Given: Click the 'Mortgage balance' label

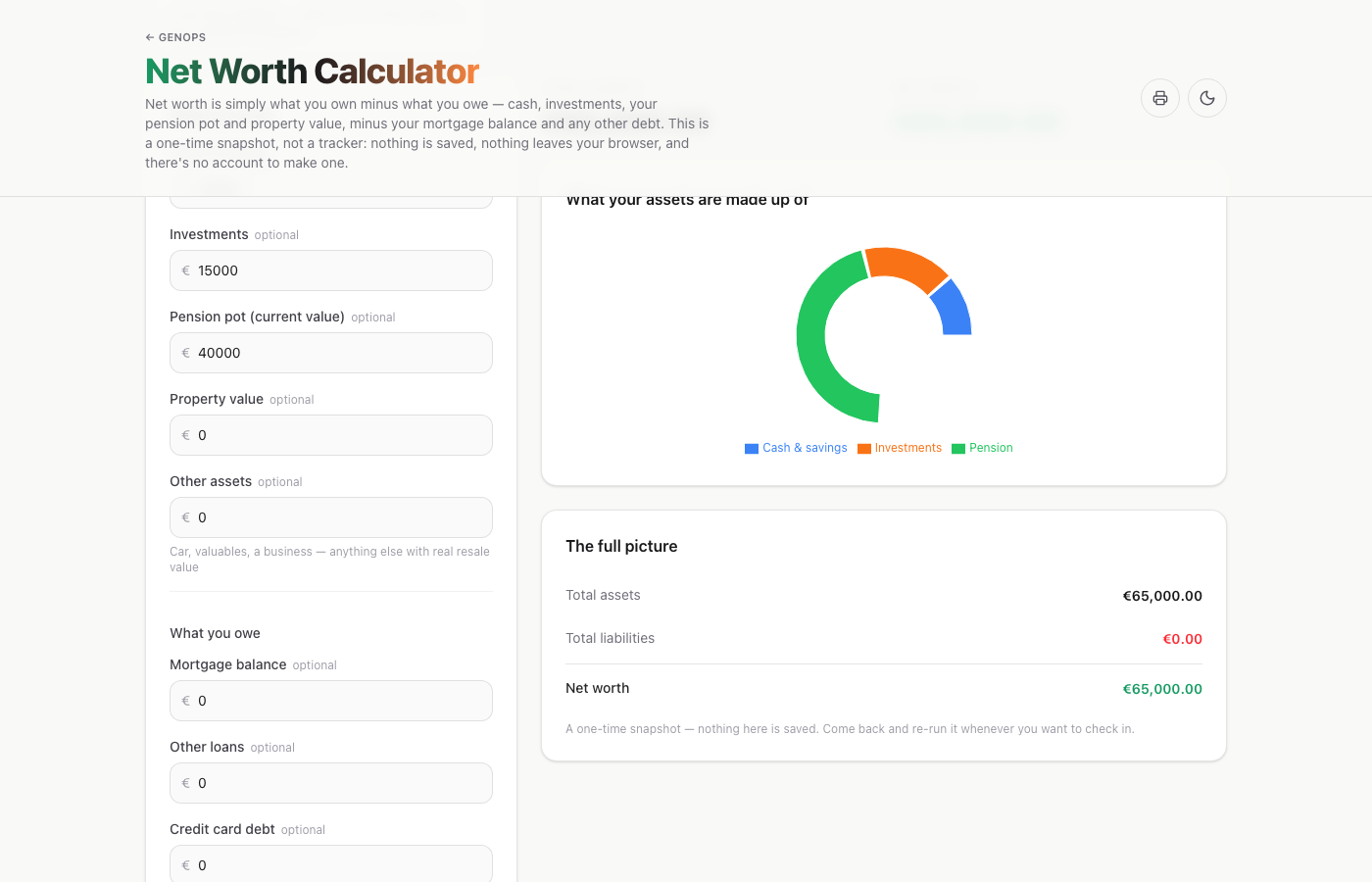Looking at the screenshot, I should point(227,664).
